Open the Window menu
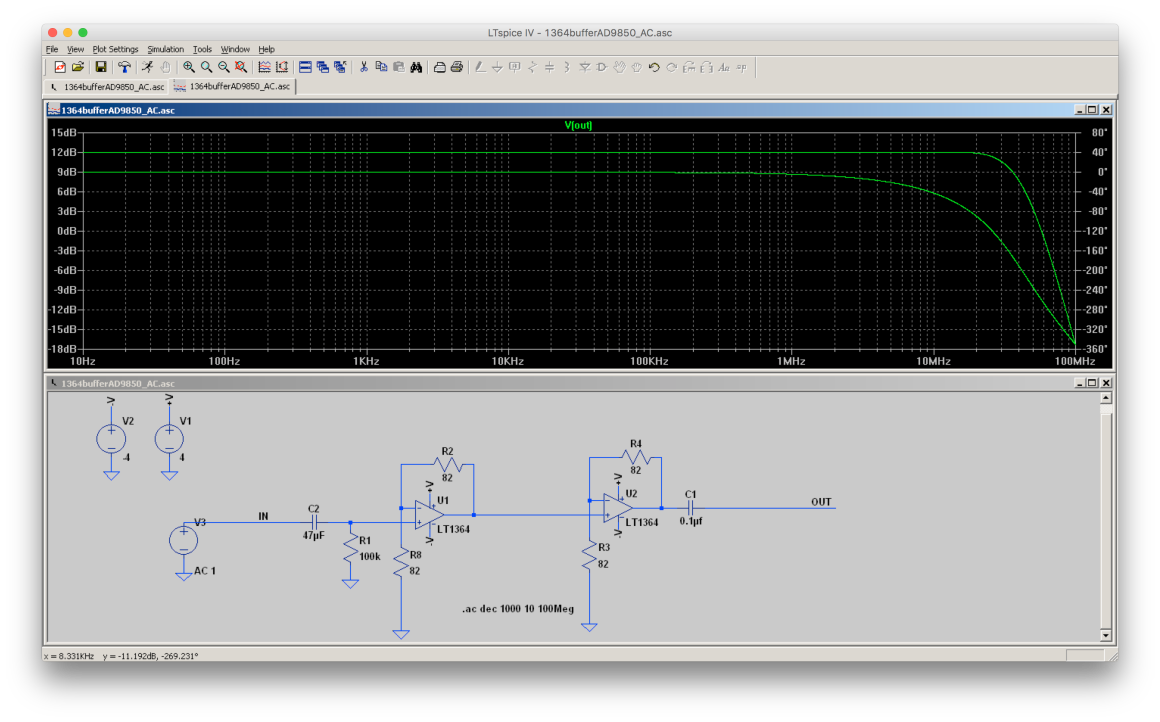Image resolution: width=1160 pixels, height=722 pixels. click(x=235, y=50)
